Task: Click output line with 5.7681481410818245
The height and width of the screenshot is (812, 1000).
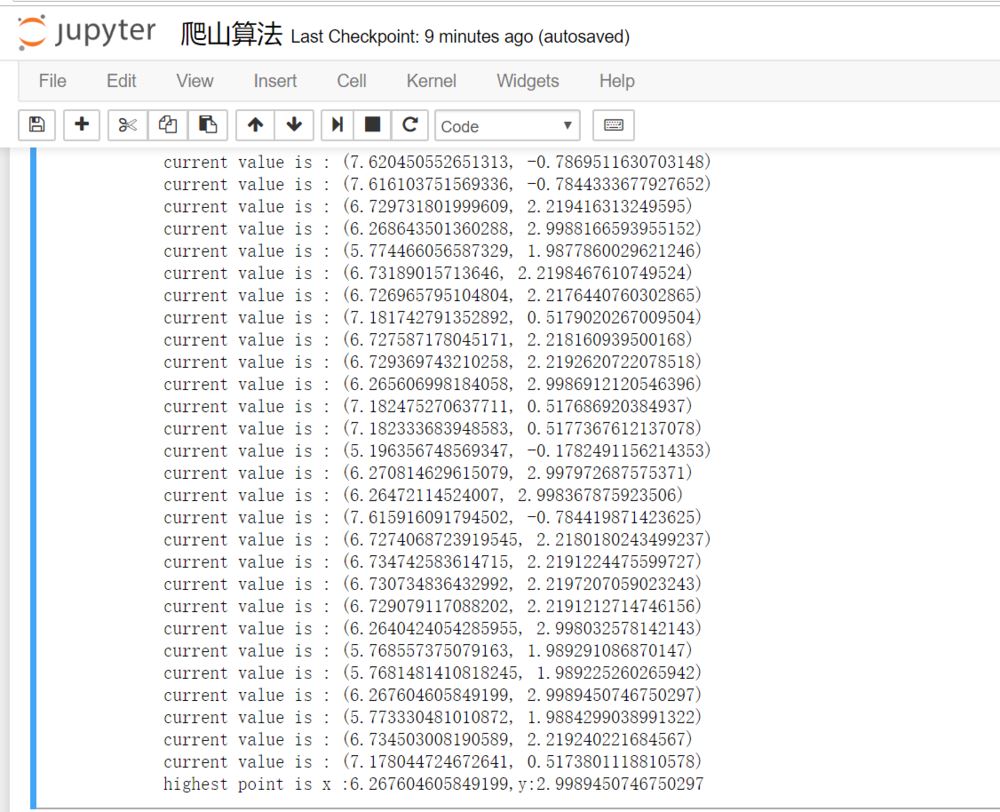Action: tap(432, 672)
